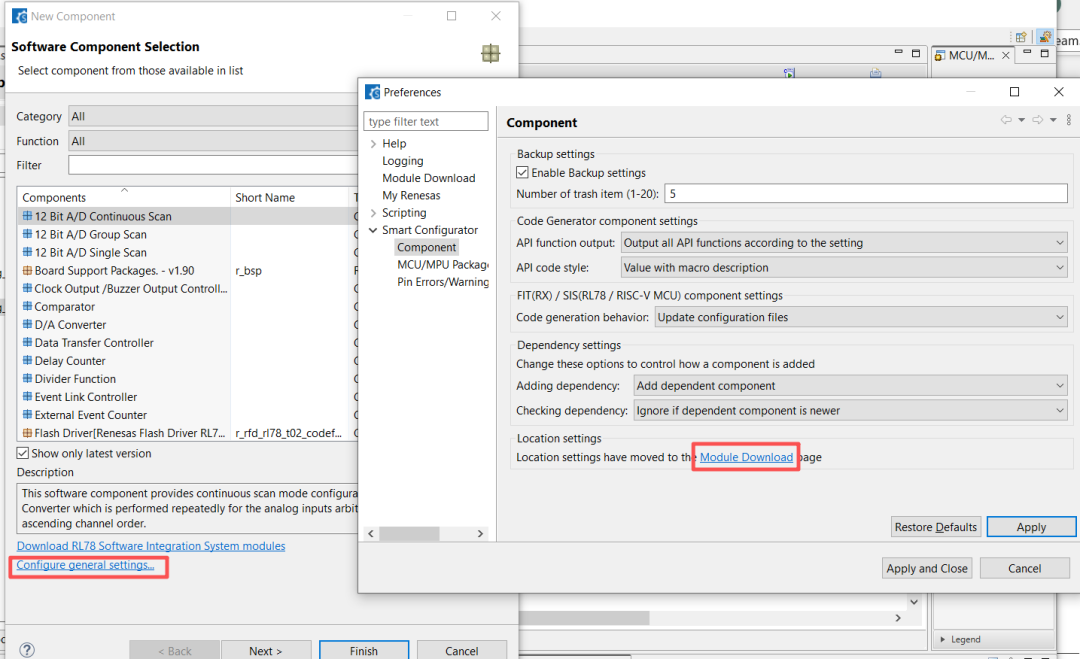
Task: Open the API function output dropdown
Action: pos(844,243)
